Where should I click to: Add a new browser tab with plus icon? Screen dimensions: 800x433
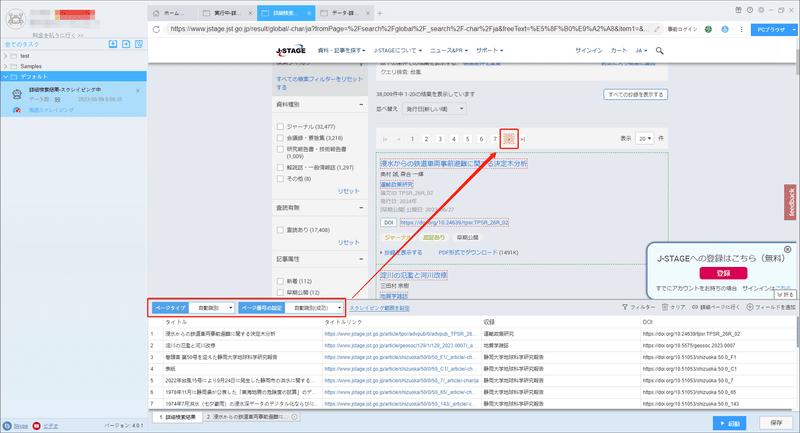(x=380, y=13)
